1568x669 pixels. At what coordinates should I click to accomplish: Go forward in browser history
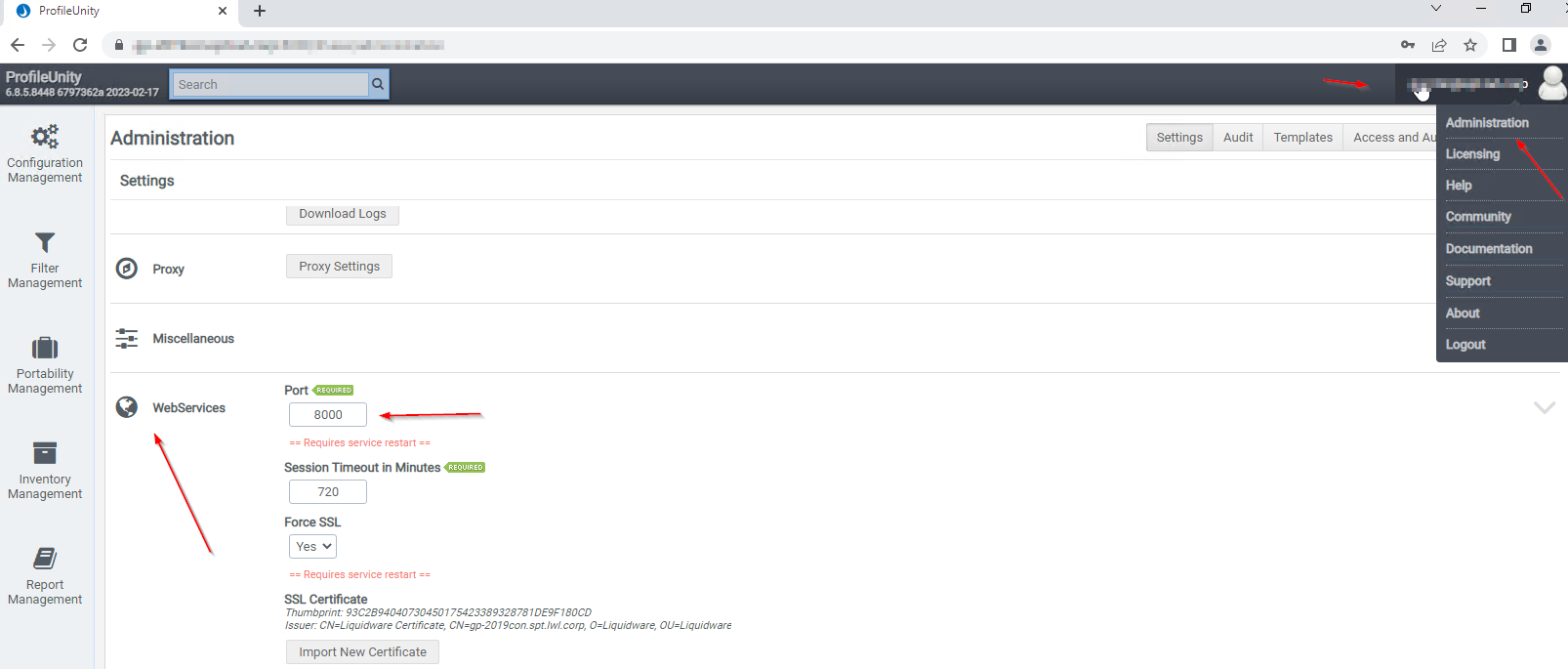pos(49,45)
